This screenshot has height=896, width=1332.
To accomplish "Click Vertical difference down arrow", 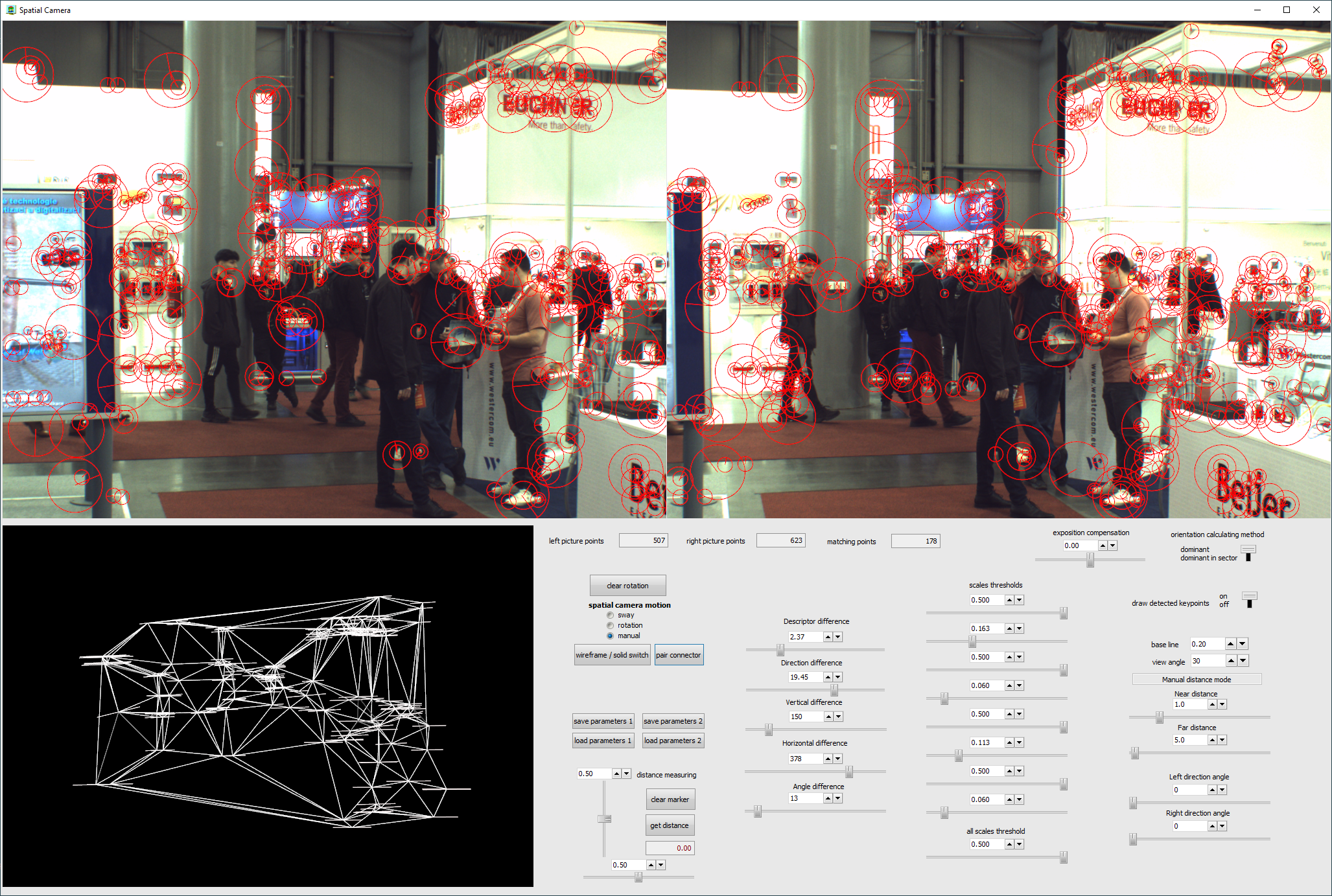I will click(x=838, y=717).
